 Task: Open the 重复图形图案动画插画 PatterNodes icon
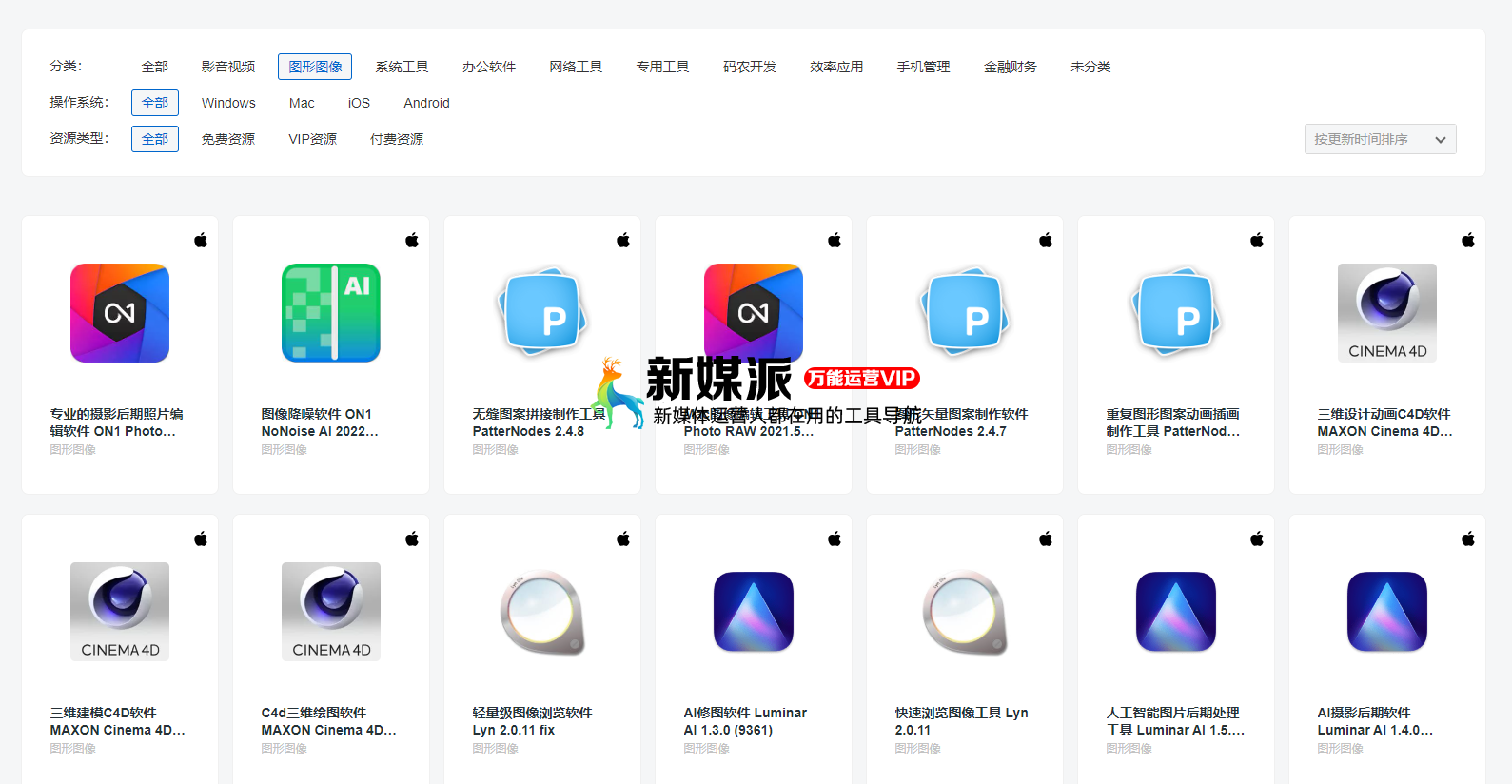(1176, 313)
